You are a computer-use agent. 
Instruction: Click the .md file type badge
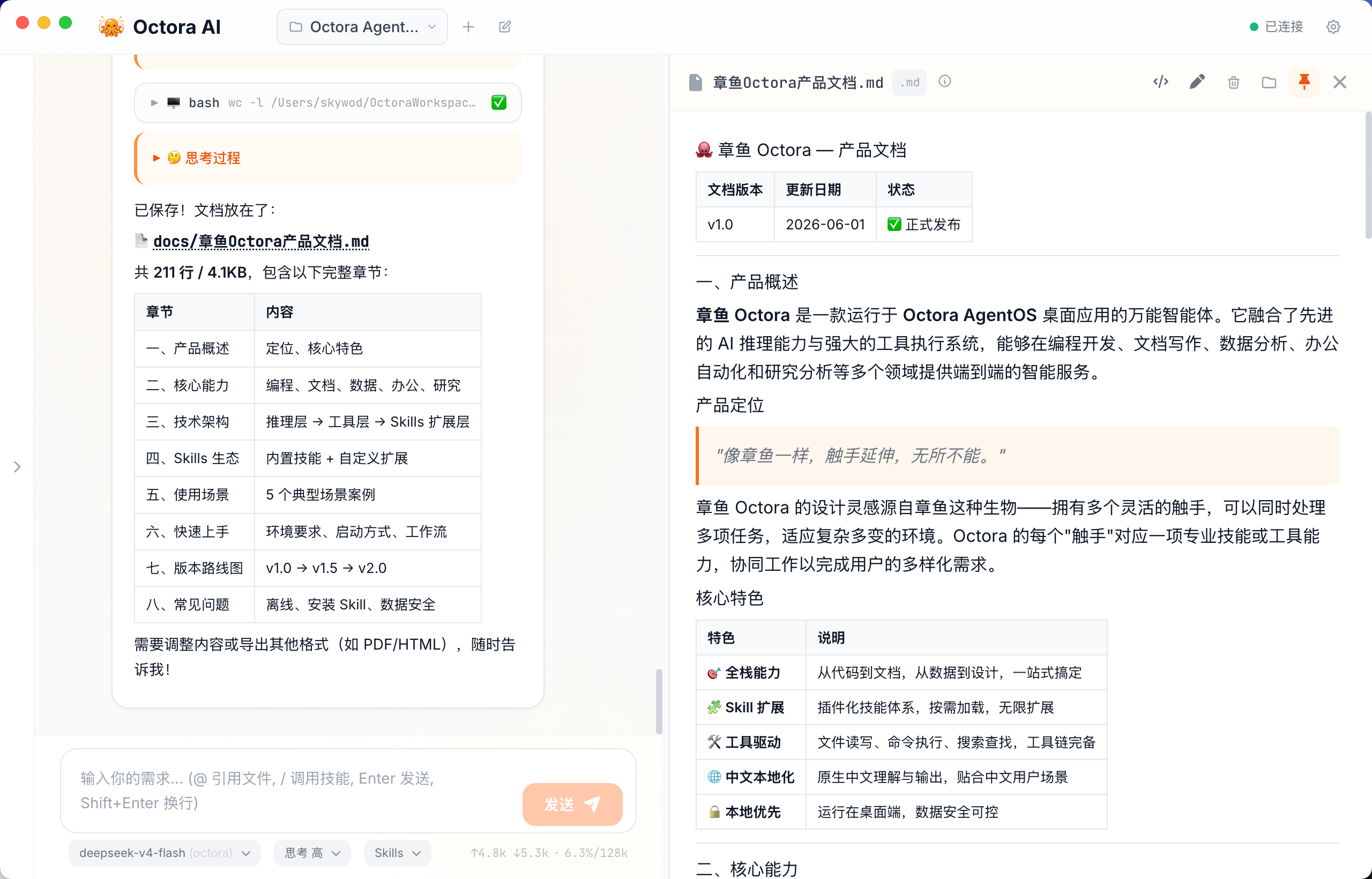pyautogui.click(x=909, y=82)
